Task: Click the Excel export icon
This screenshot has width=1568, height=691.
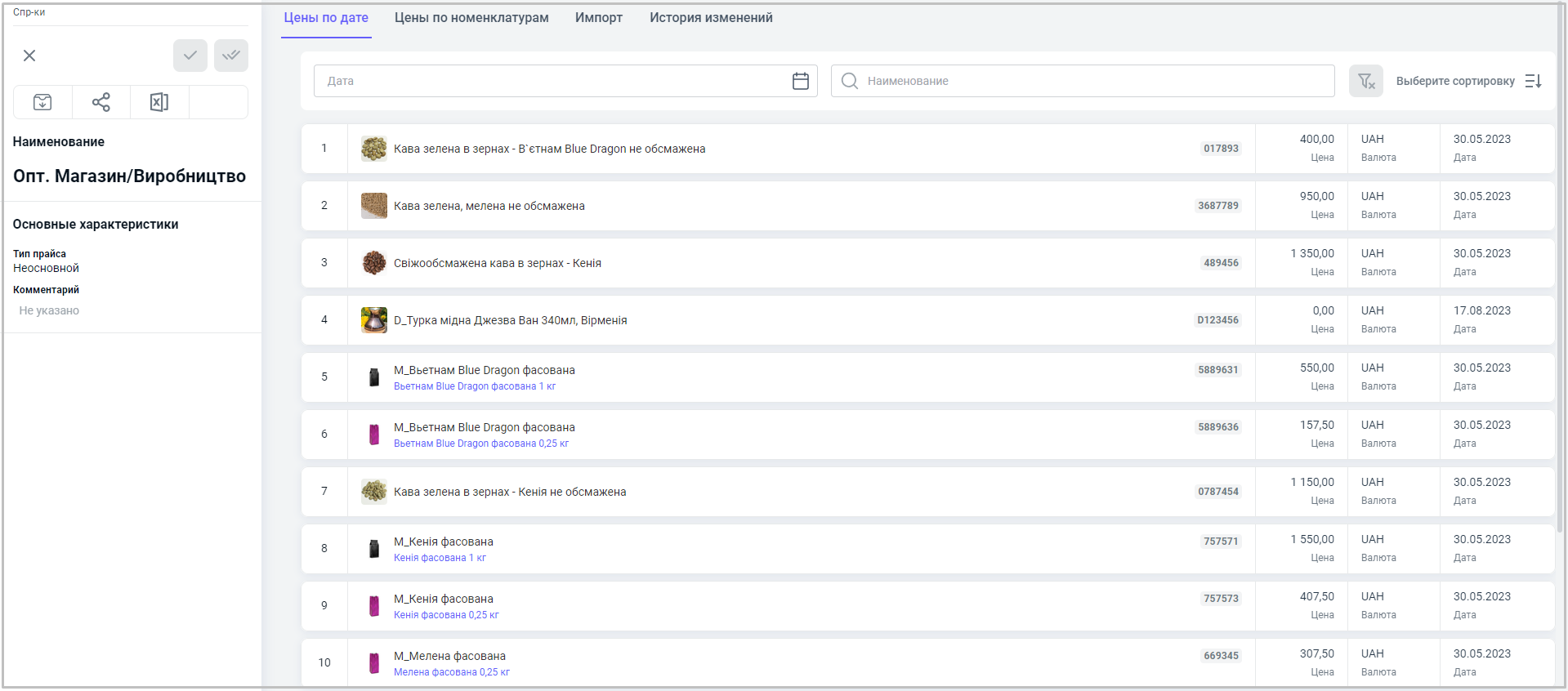Action: 159,102
